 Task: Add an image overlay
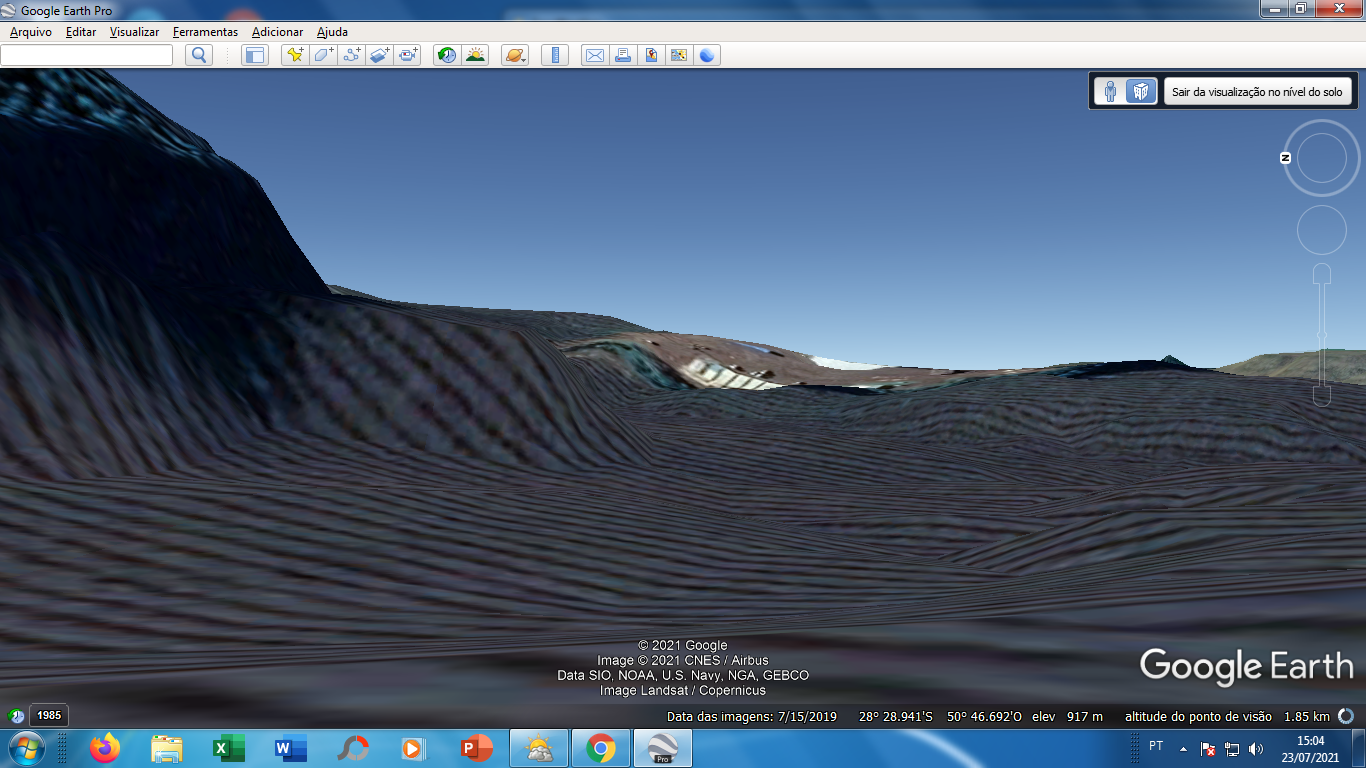379,55
